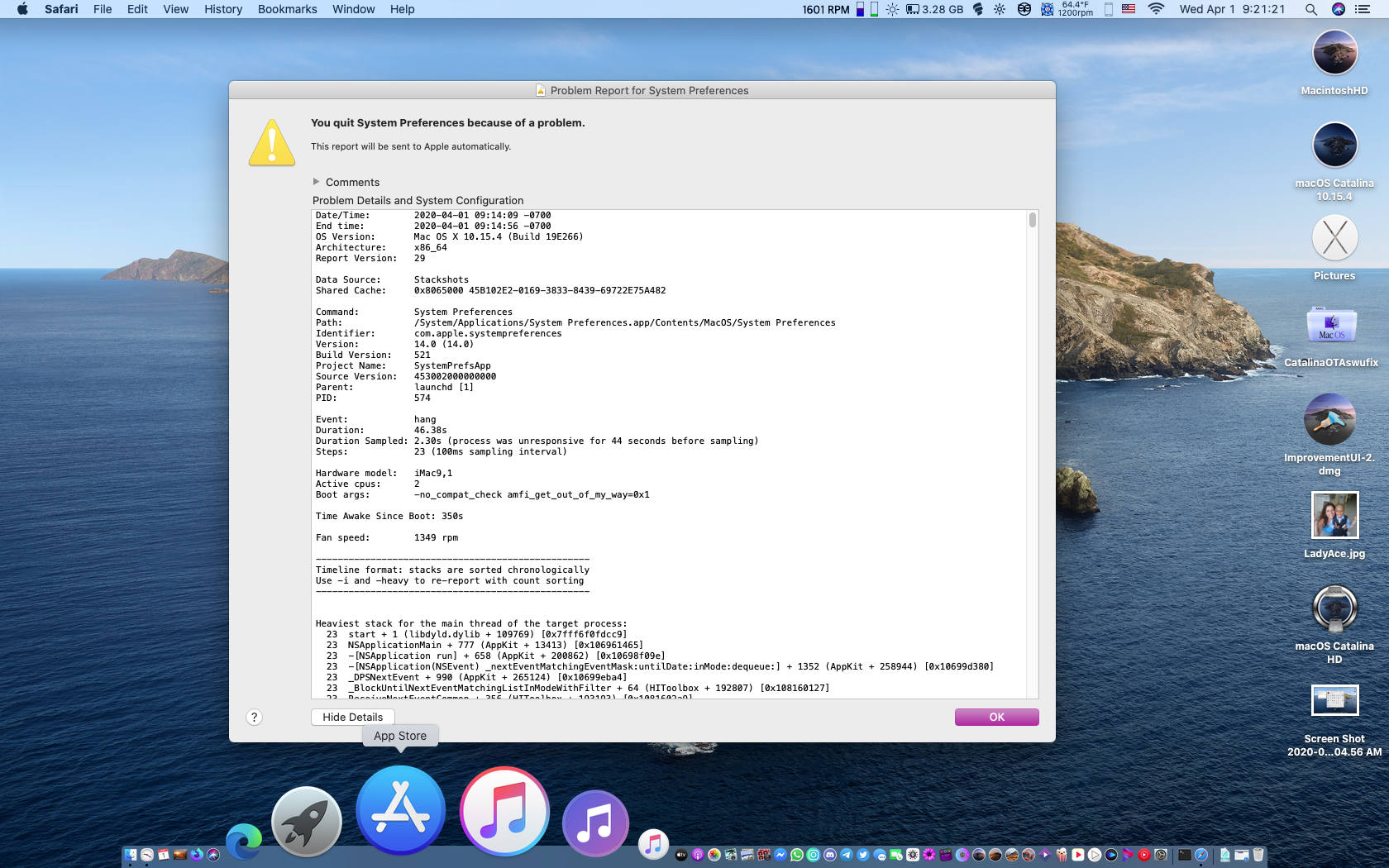1389x868 pixels.
Task: Launch Launchpad rocket icon in the Dock
Action: pos(307,822)
